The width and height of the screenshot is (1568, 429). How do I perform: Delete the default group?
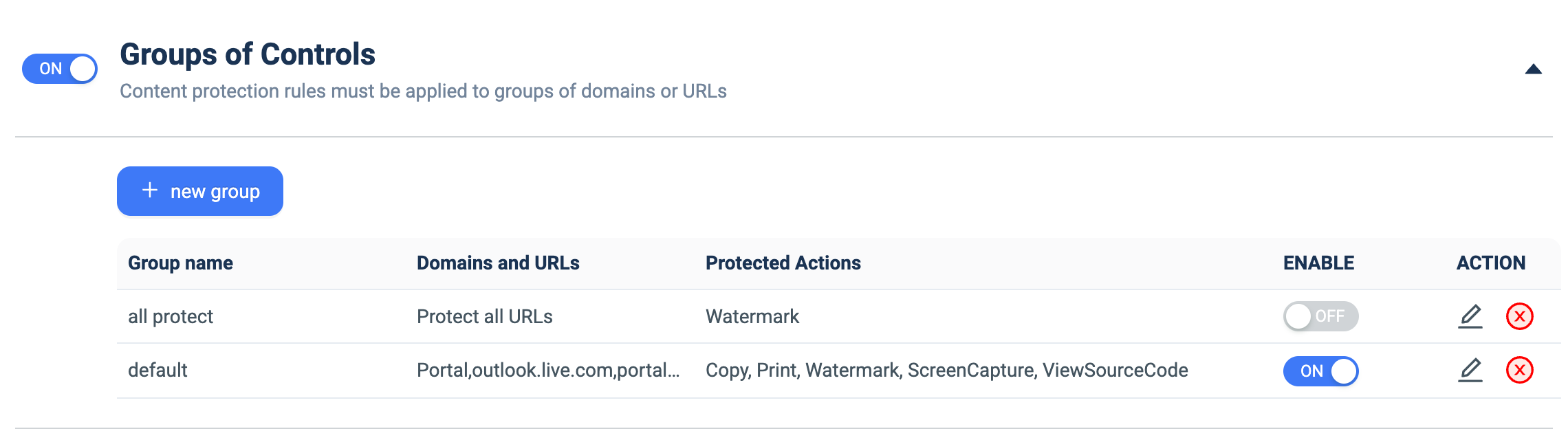1520,370
